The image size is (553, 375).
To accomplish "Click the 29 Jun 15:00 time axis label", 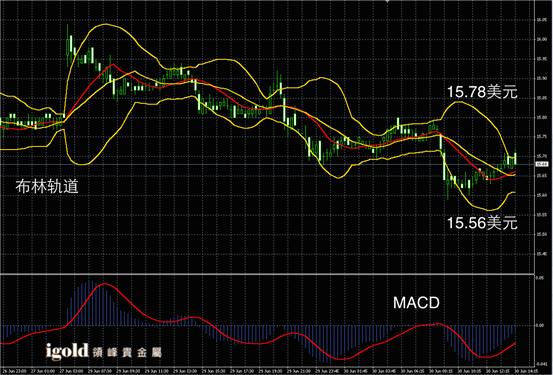I will click(217, 371).
